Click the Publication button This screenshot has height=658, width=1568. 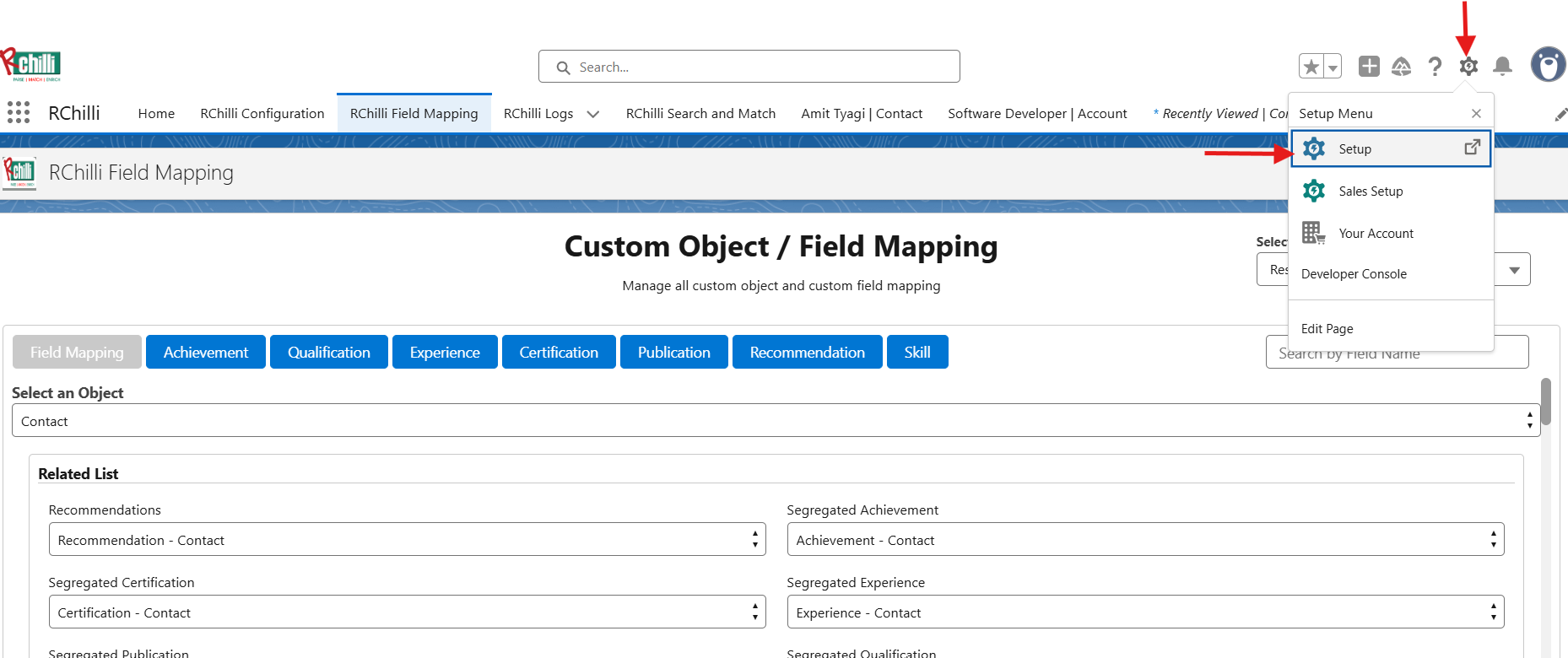(674, 352)
